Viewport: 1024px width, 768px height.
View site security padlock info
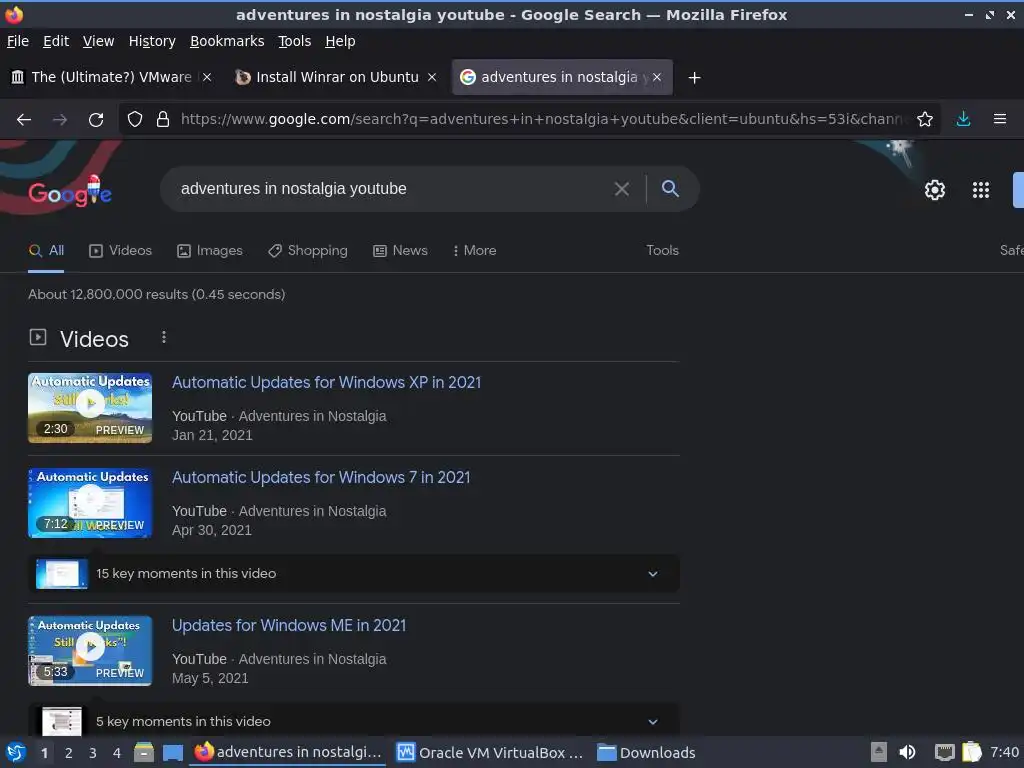click(163, 120)
